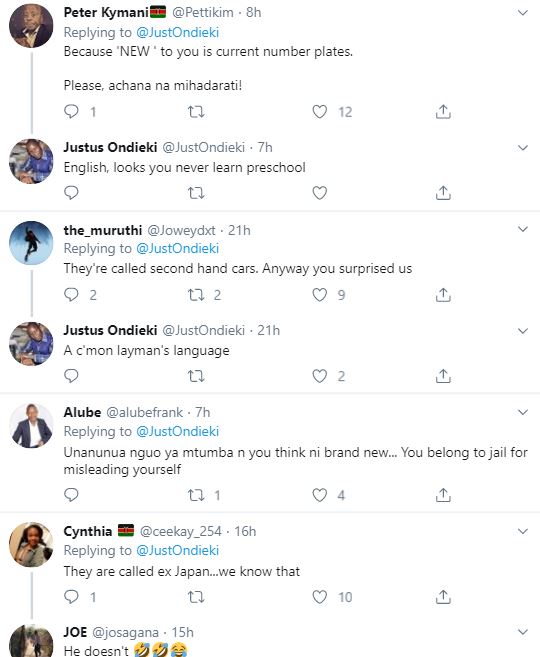The height and width of the screenshot is (657, 540).
Task: Like the "English, looks you never learn preschool" tweet
Action: pyautogui.click(x=320, y=193)
